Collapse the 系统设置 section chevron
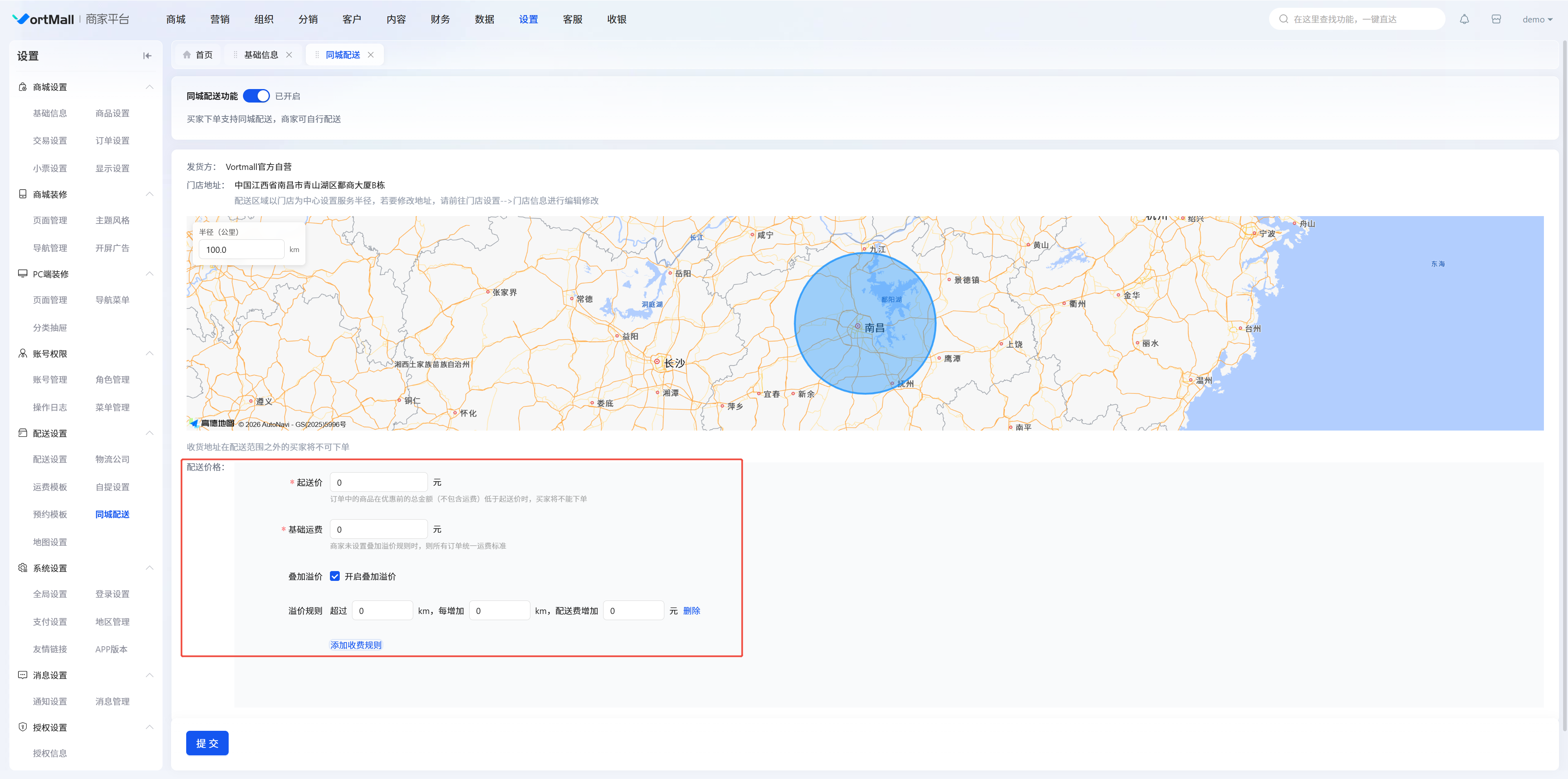1568x779 pixels. click(149, 568)
